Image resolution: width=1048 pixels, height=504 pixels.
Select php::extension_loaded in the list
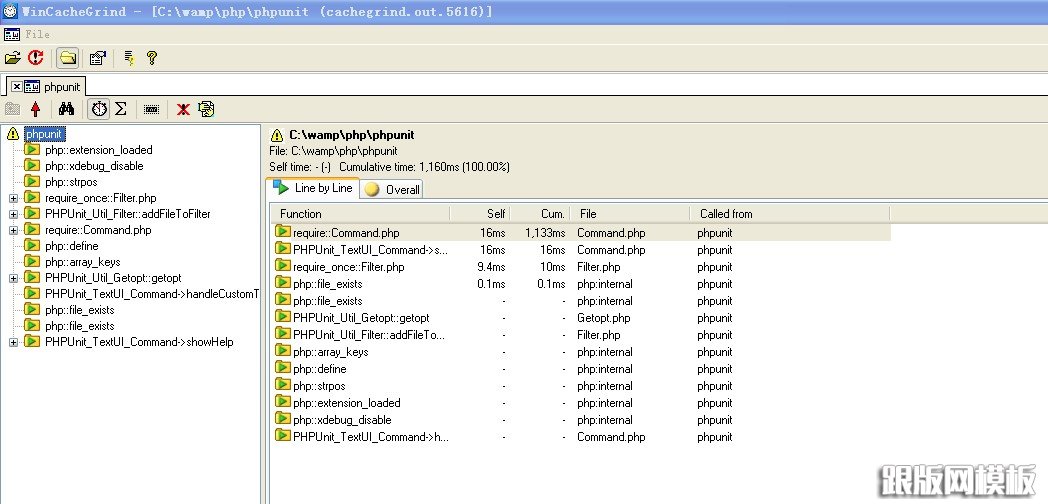[x=346, y=403]
